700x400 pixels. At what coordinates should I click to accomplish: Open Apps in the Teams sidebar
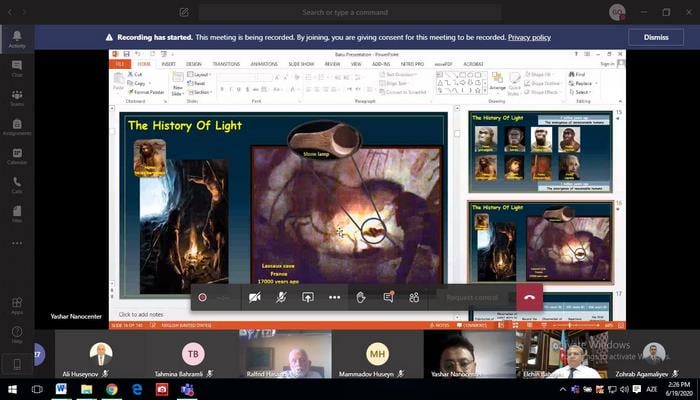[17, 304]
